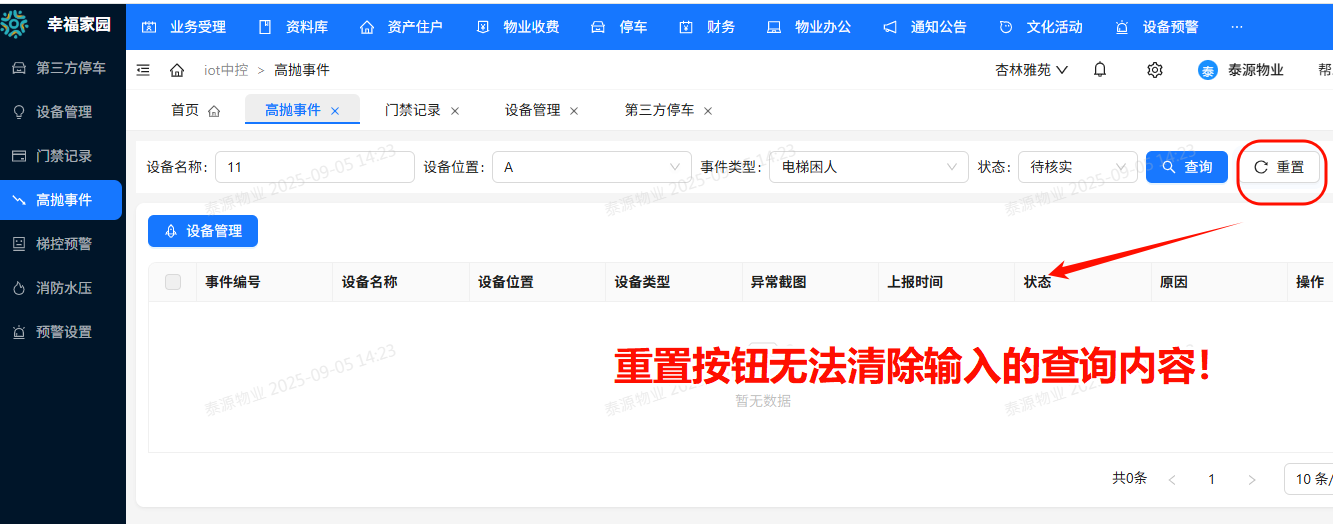The width and height of the screenshot is (1333, 524).
Task: Click the 幸福家园 logo icon
Action: (x=15, y=25)
